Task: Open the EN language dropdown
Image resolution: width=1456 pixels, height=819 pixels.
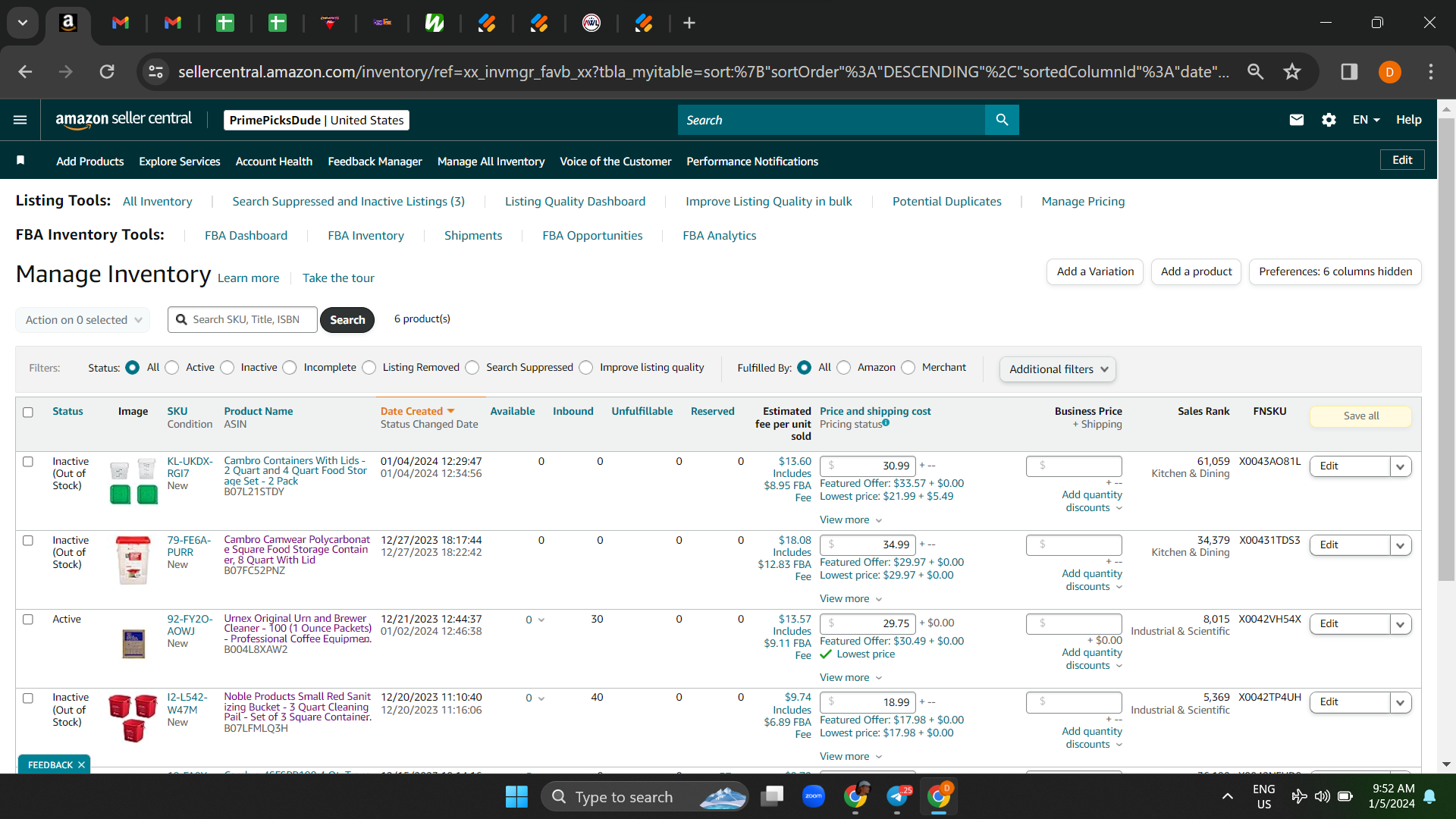Action: coord(1366,120)
